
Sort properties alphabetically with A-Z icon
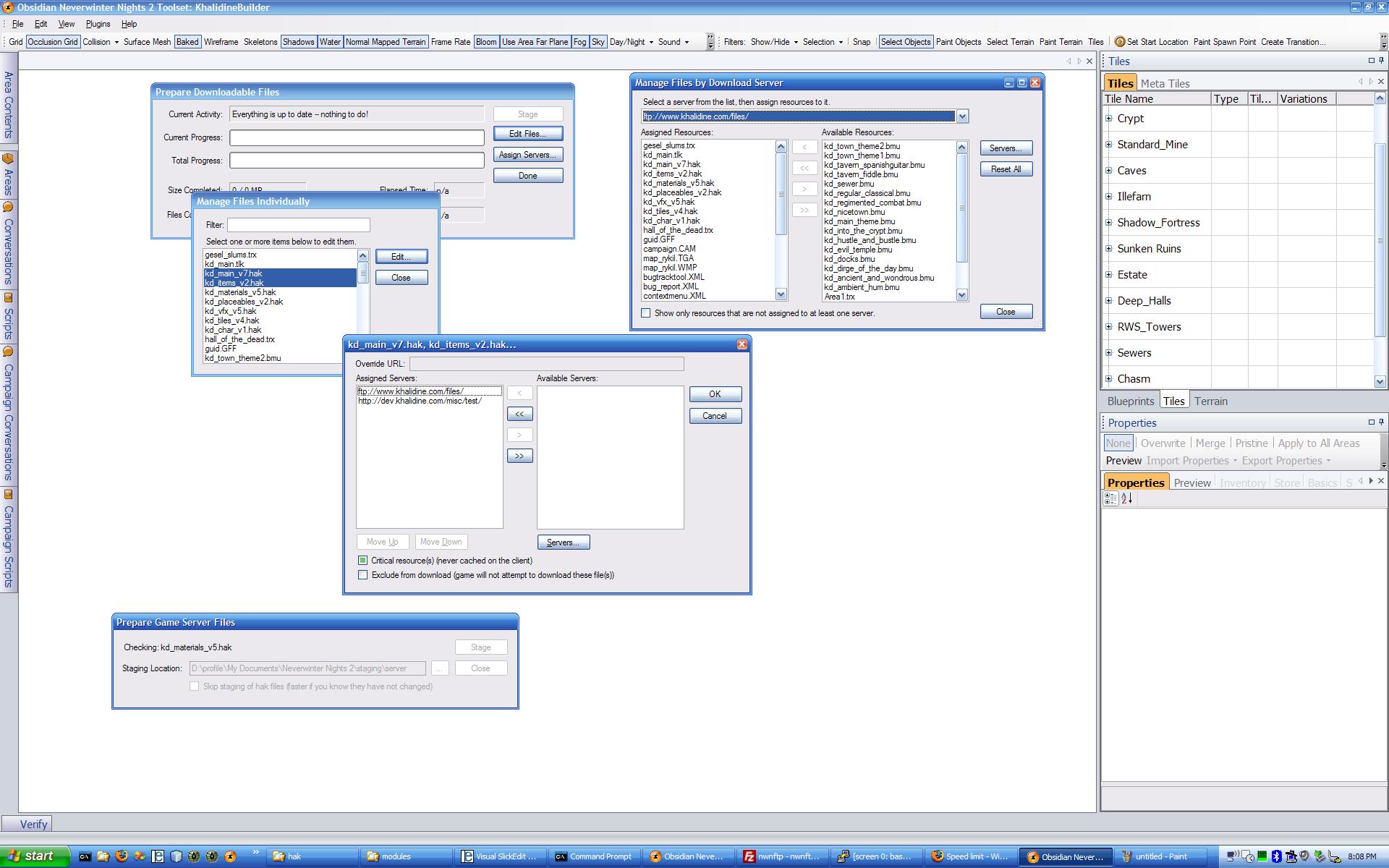(1126, 498)
